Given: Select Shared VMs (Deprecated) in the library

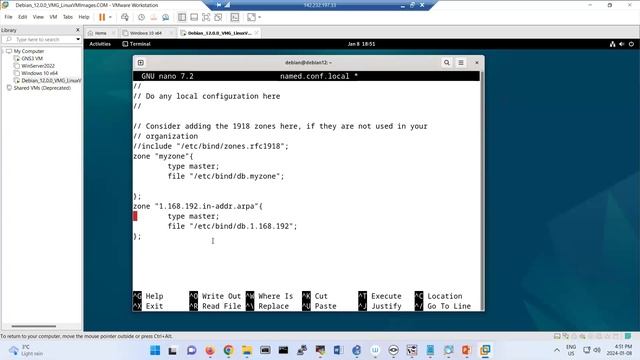Looking at the screenshot, I should tap(42, 88).
